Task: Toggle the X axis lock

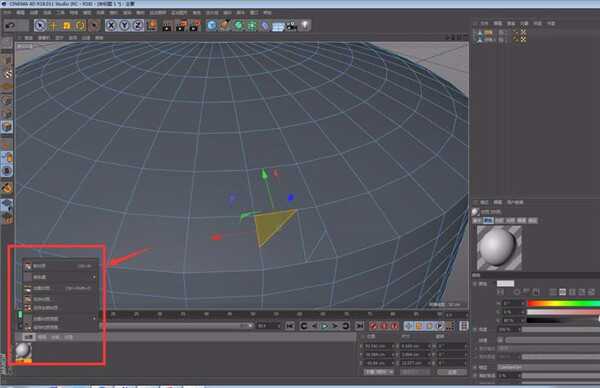Action: coord(111,26)
